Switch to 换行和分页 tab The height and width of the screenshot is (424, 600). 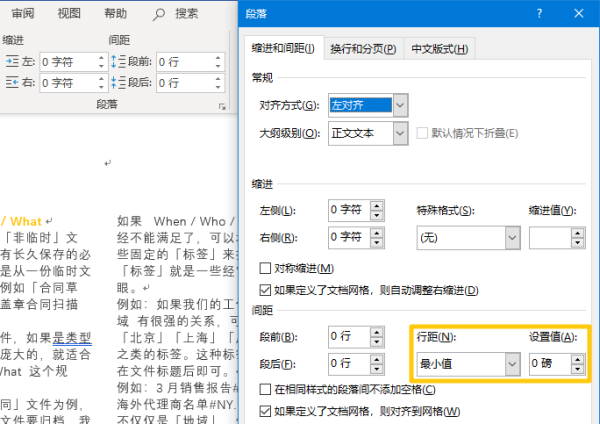(363, 49)
